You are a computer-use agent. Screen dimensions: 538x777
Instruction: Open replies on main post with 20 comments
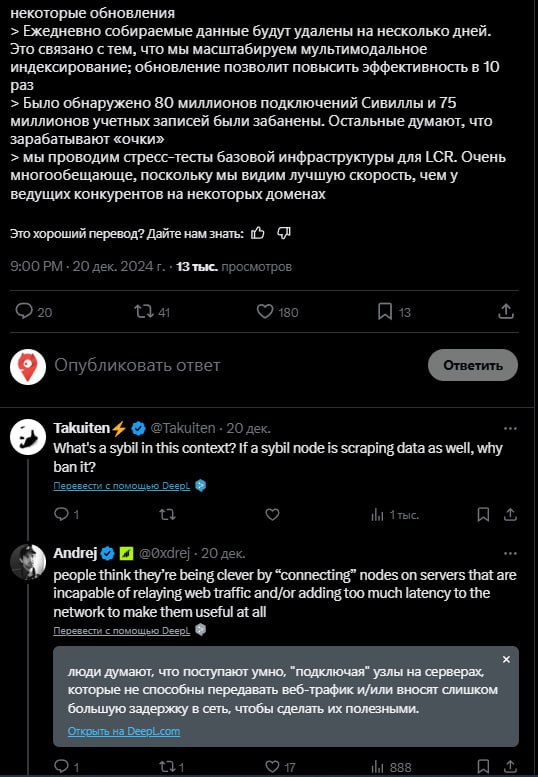point(33,312)
